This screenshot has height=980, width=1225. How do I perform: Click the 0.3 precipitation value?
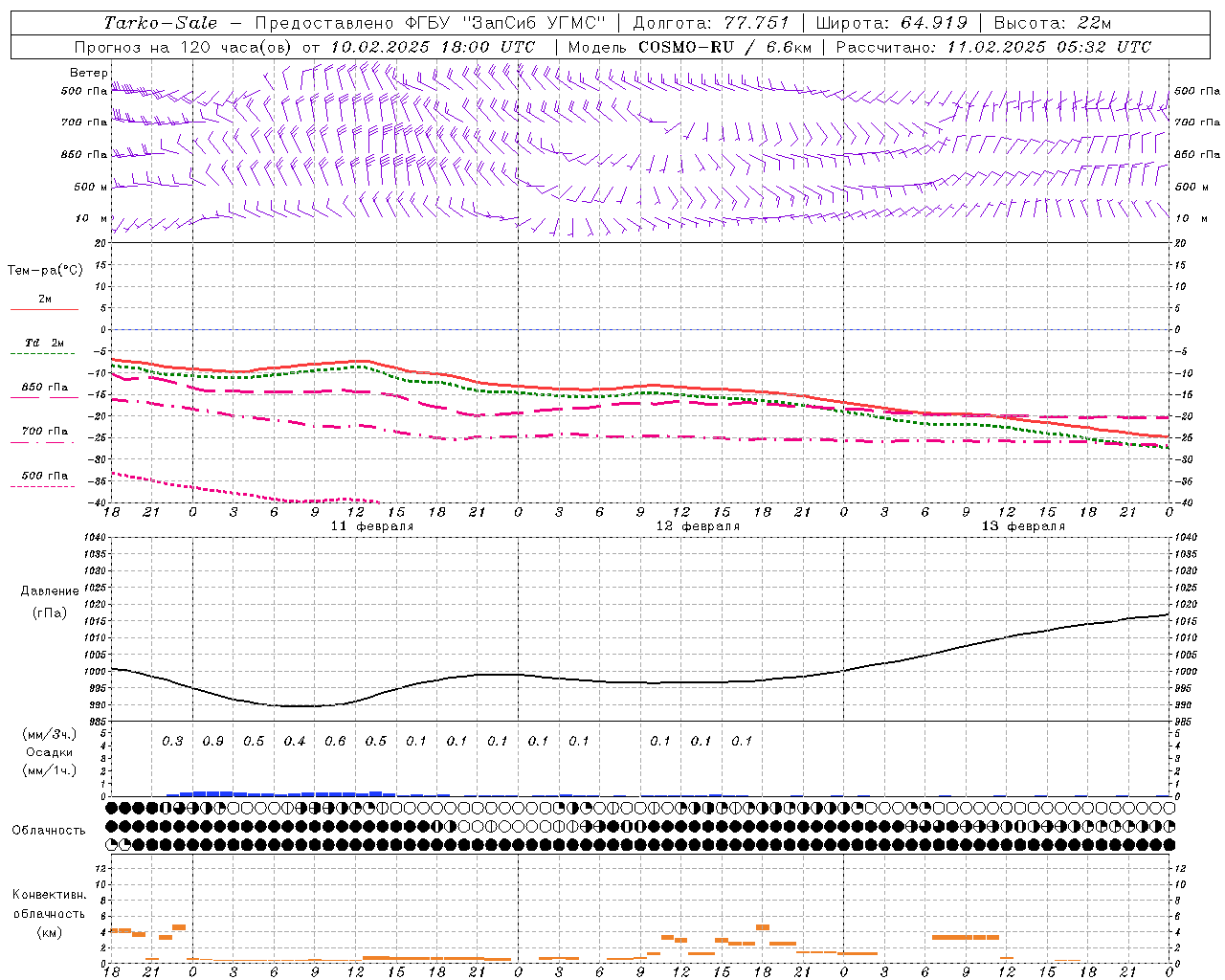pyautogui.click(x=172, y=741)
